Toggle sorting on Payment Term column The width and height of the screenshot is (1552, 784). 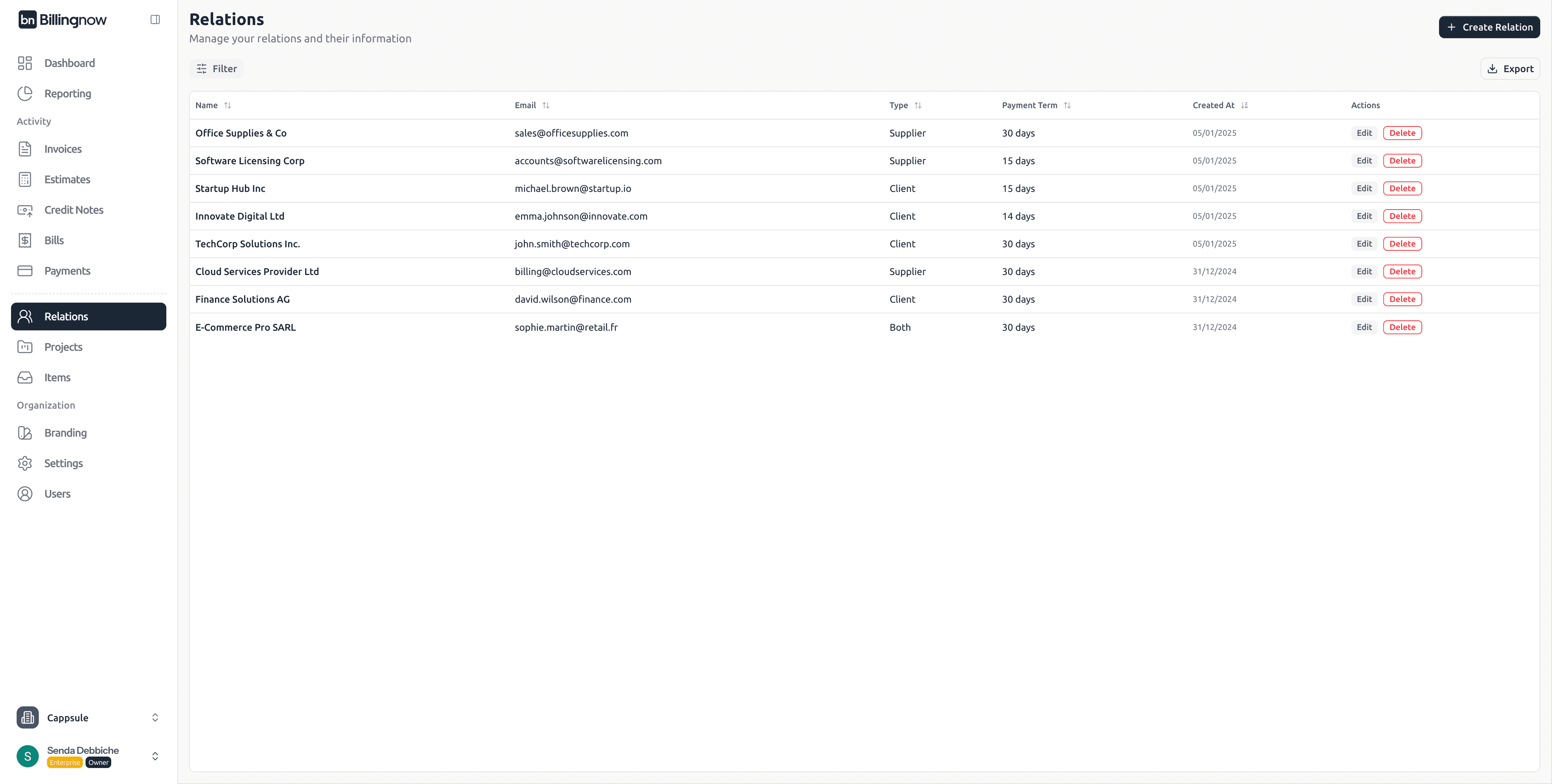pos(1067,105)
